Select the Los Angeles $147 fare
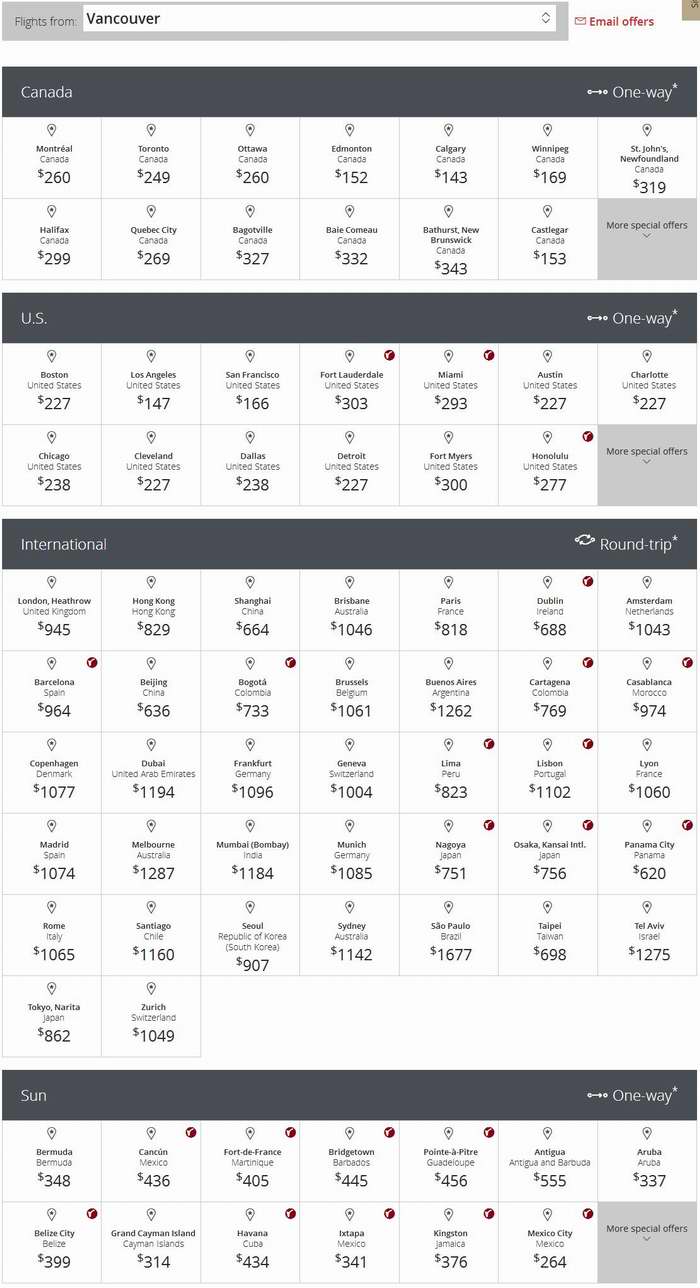This screenshot has width=700, height=1288. 152,384
